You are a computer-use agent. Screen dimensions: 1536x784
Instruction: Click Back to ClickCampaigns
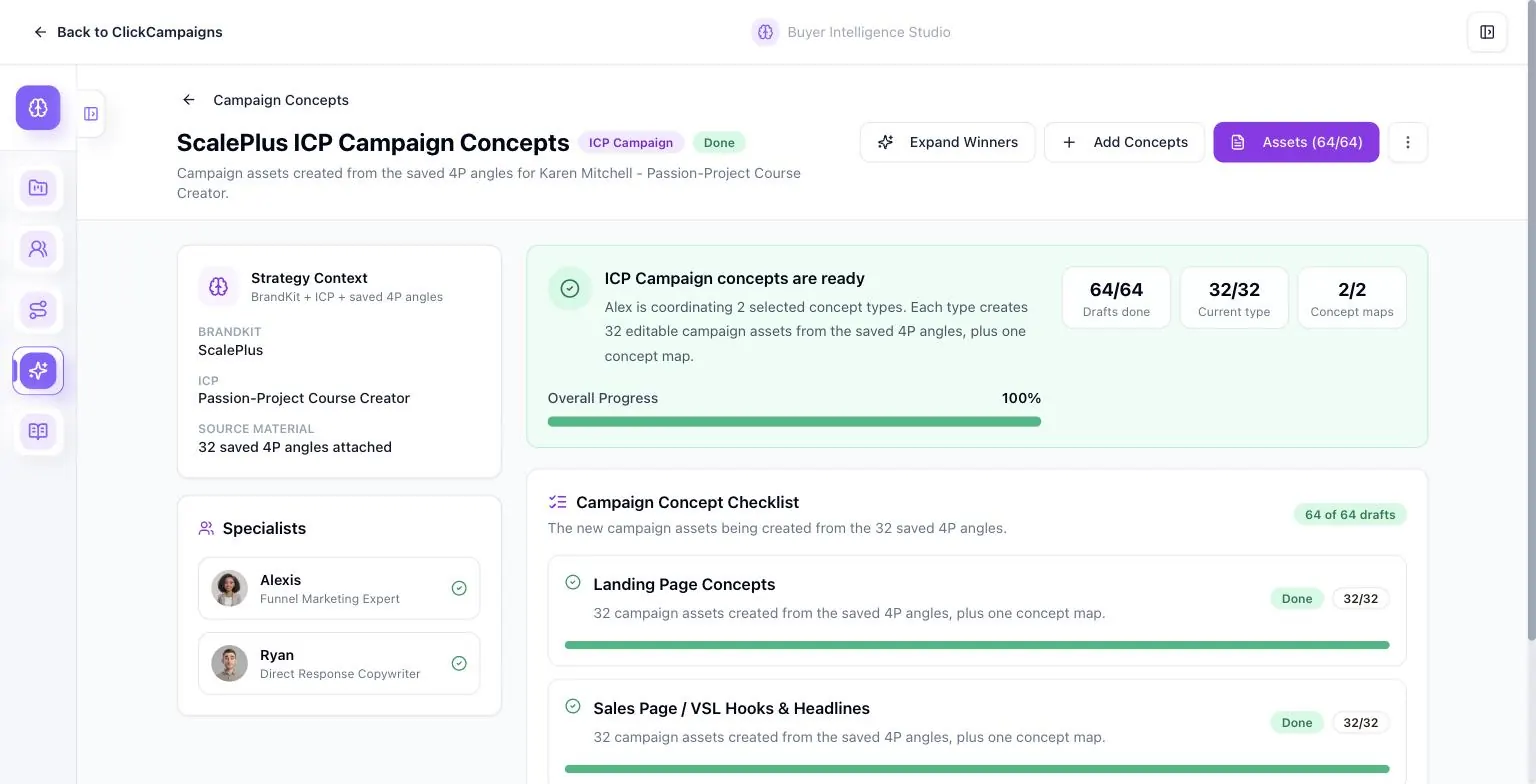click(x=128, y=32)
